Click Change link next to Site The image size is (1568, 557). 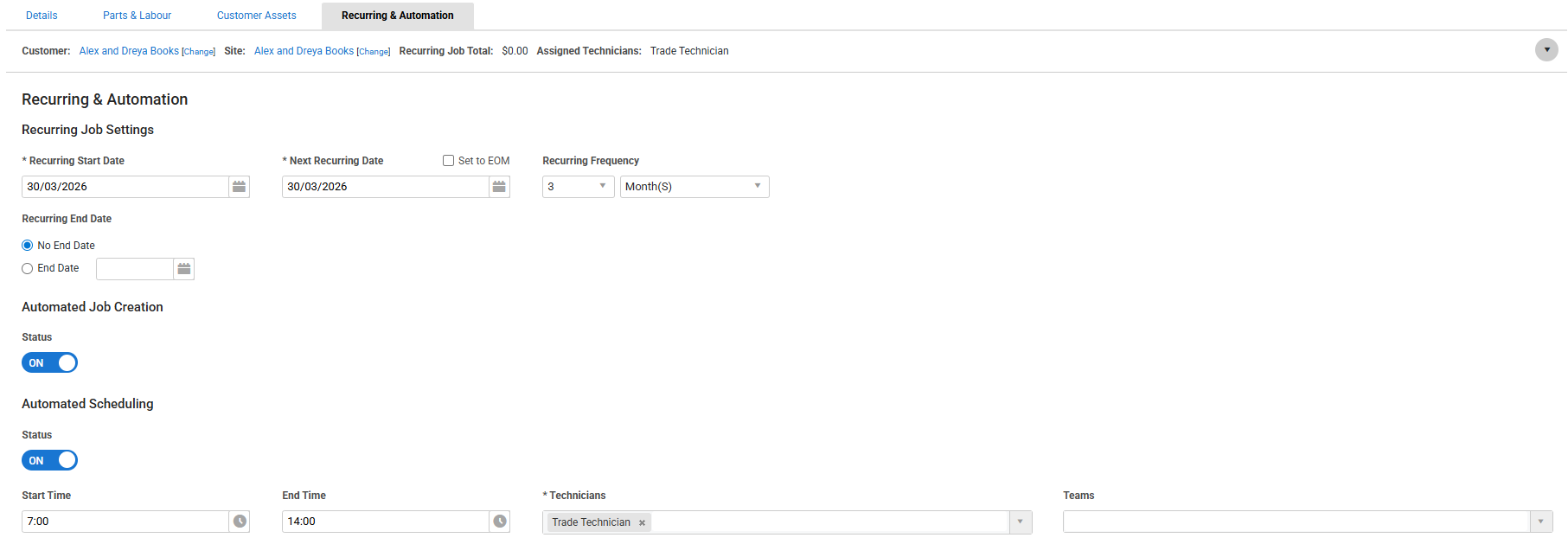tap(374, 52)
